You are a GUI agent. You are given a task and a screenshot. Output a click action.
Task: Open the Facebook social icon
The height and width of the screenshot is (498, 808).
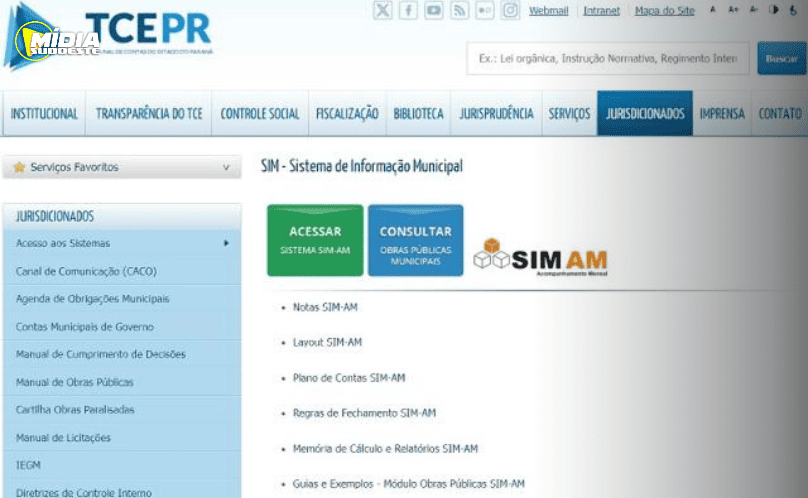tap(408, 10)
